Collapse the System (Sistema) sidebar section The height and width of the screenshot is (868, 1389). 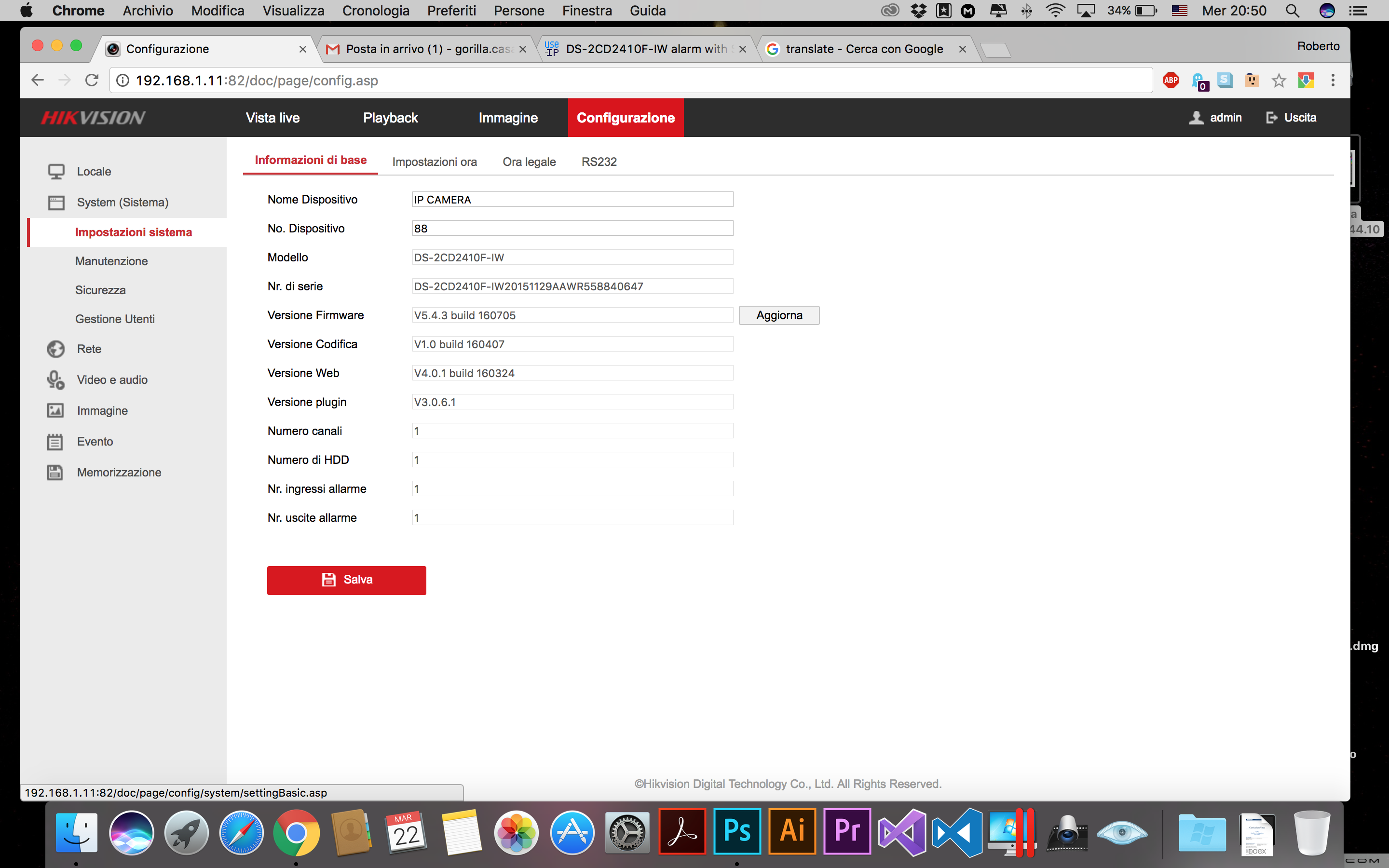(122, 203)
